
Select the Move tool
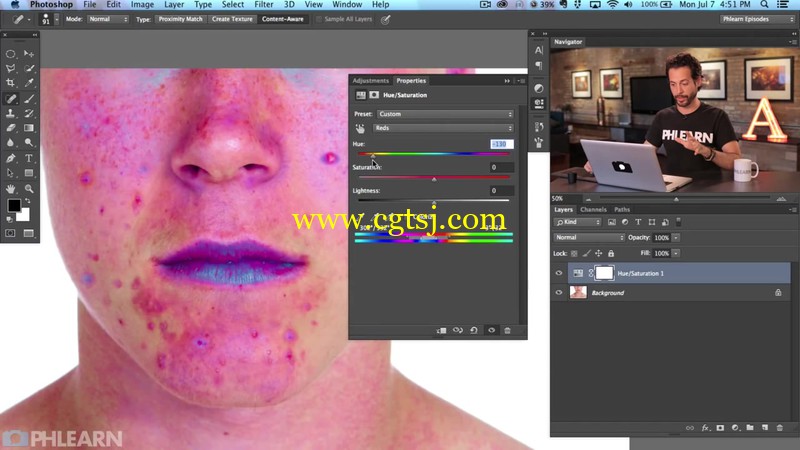(29, 54)
